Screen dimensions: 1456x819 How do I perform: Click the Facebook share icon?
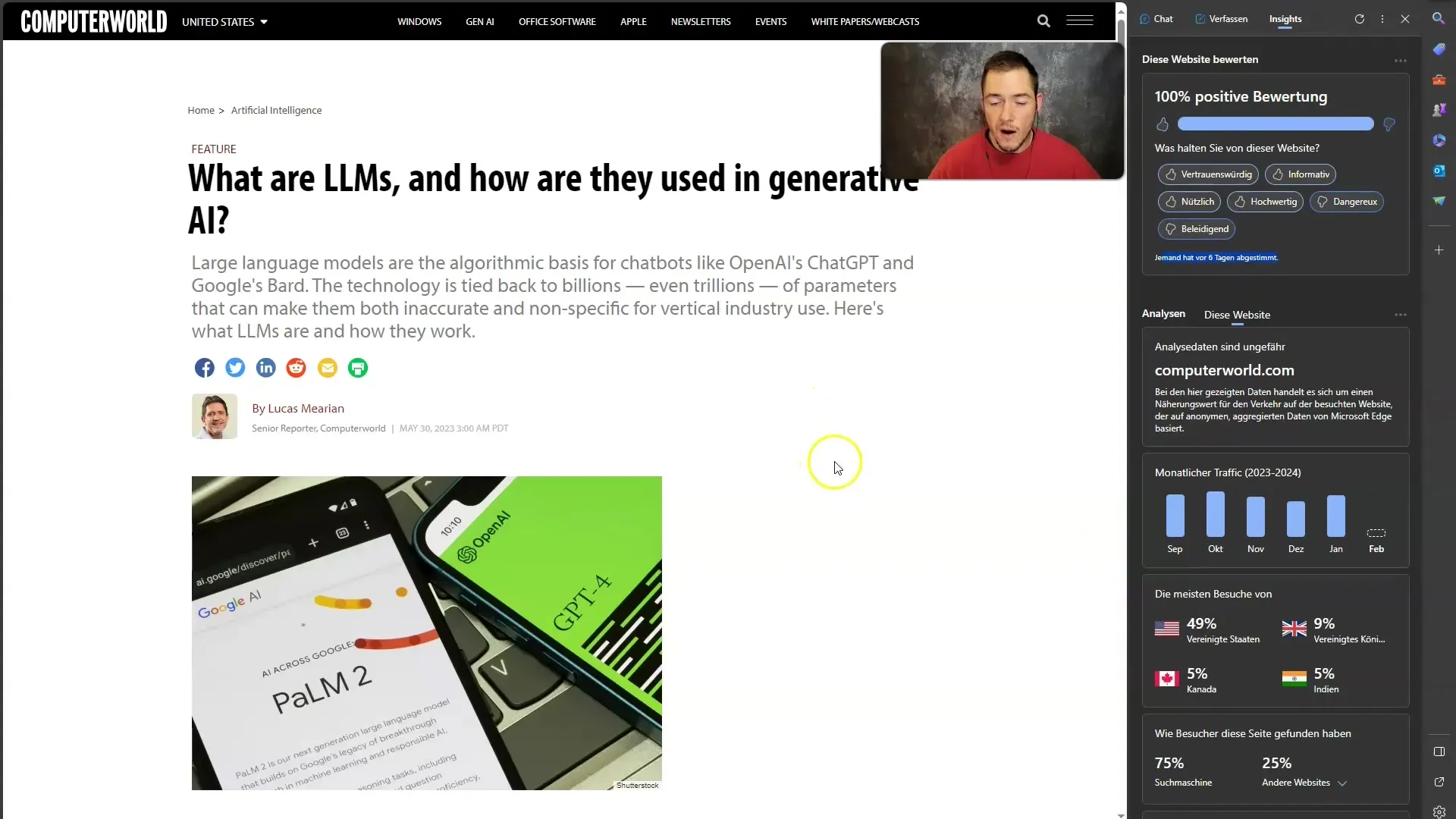point(204,367)
